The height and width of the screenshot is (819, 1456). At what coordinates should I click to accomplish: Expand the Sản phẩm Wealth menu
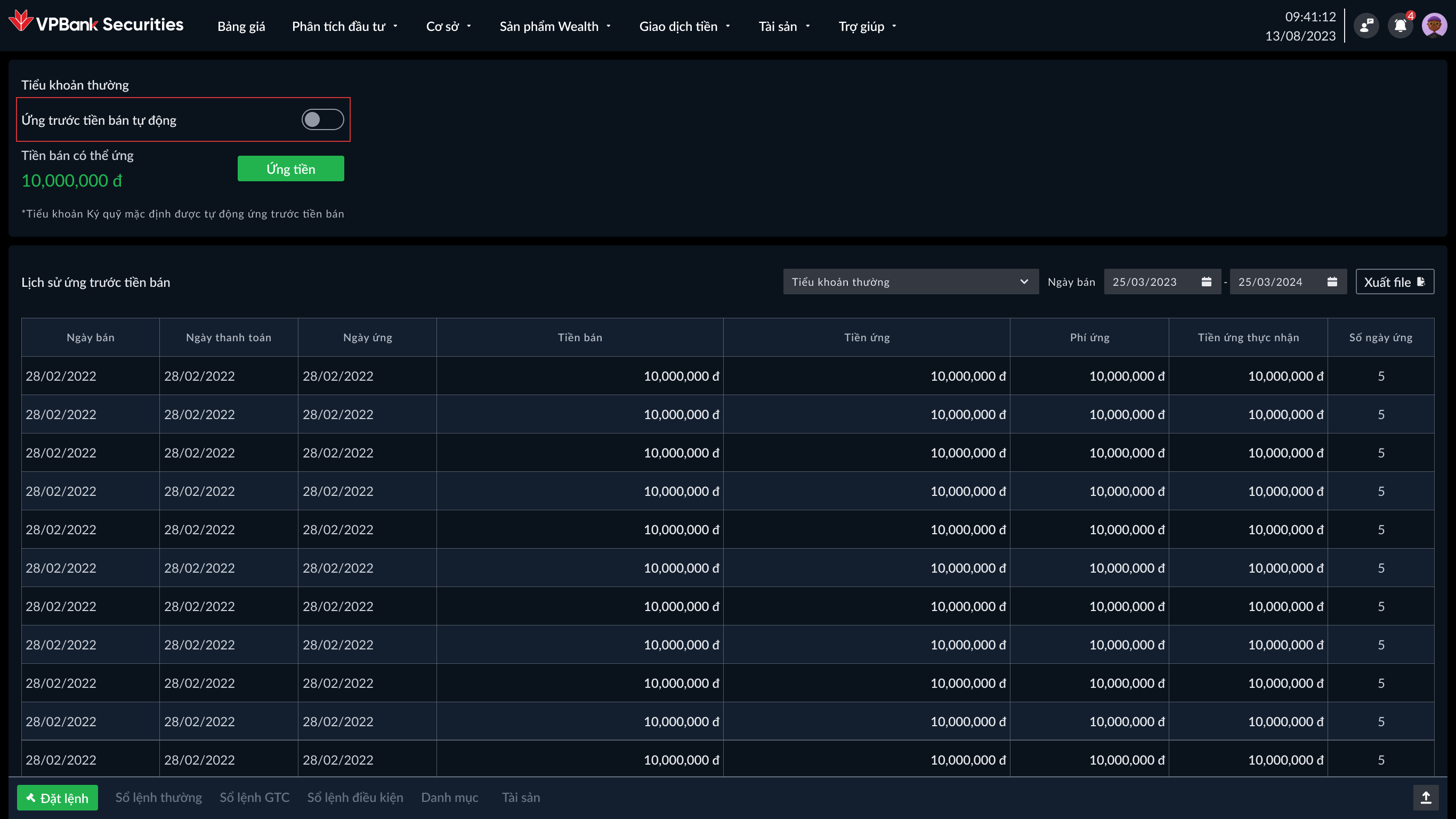click(x=555, y=26)
